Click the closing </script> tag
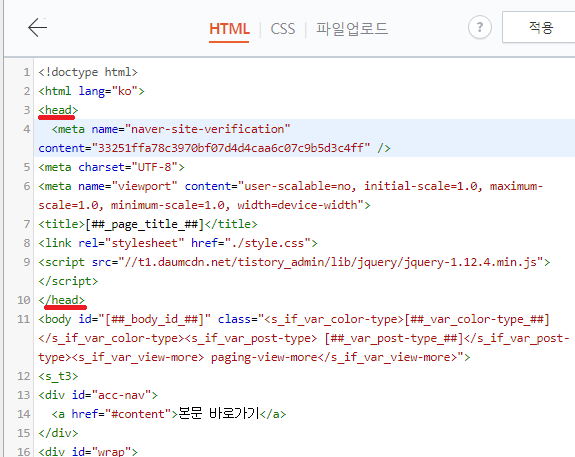This screenshot has width=575, height=457. pos(68,281)
